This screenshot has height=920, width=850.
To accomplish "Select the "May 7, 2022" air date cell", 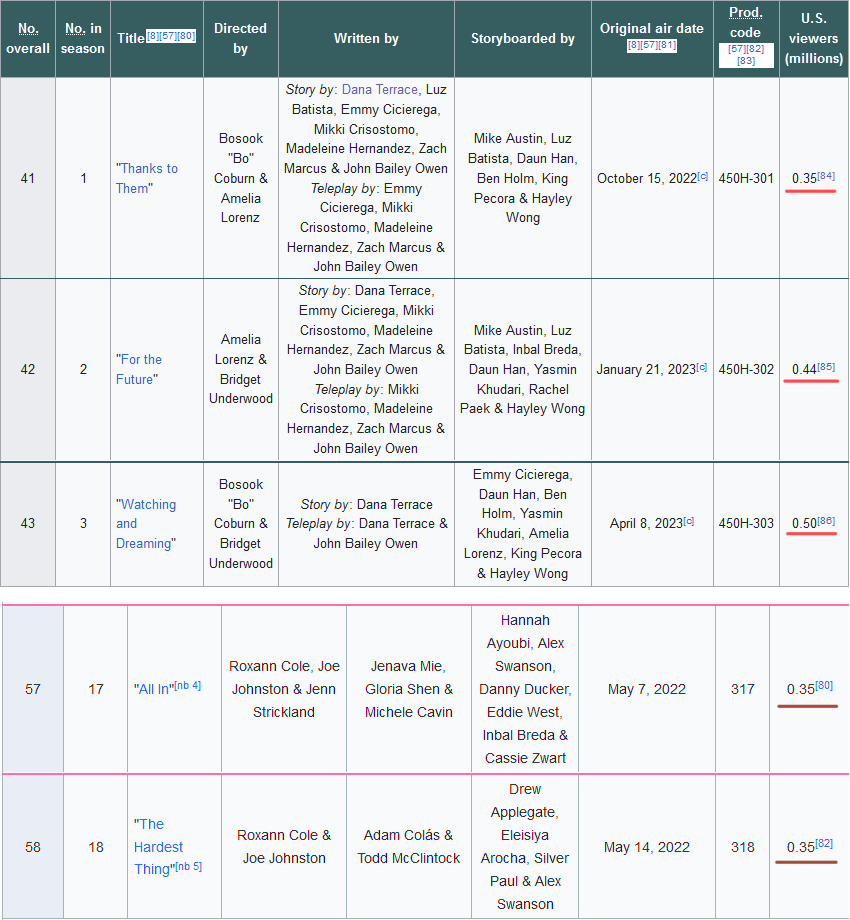I will click(646, 689).
